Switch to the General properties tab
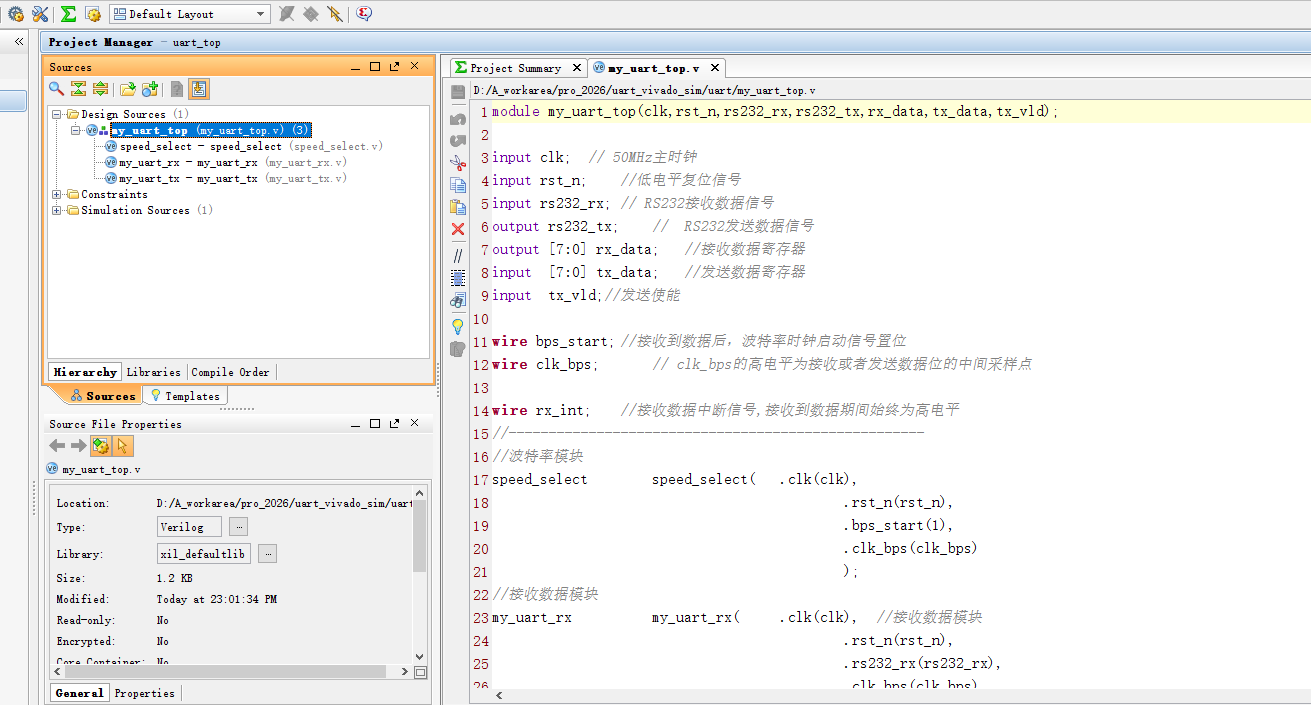The height and width of the screenshot is (705, 1311). click(79, 693)
